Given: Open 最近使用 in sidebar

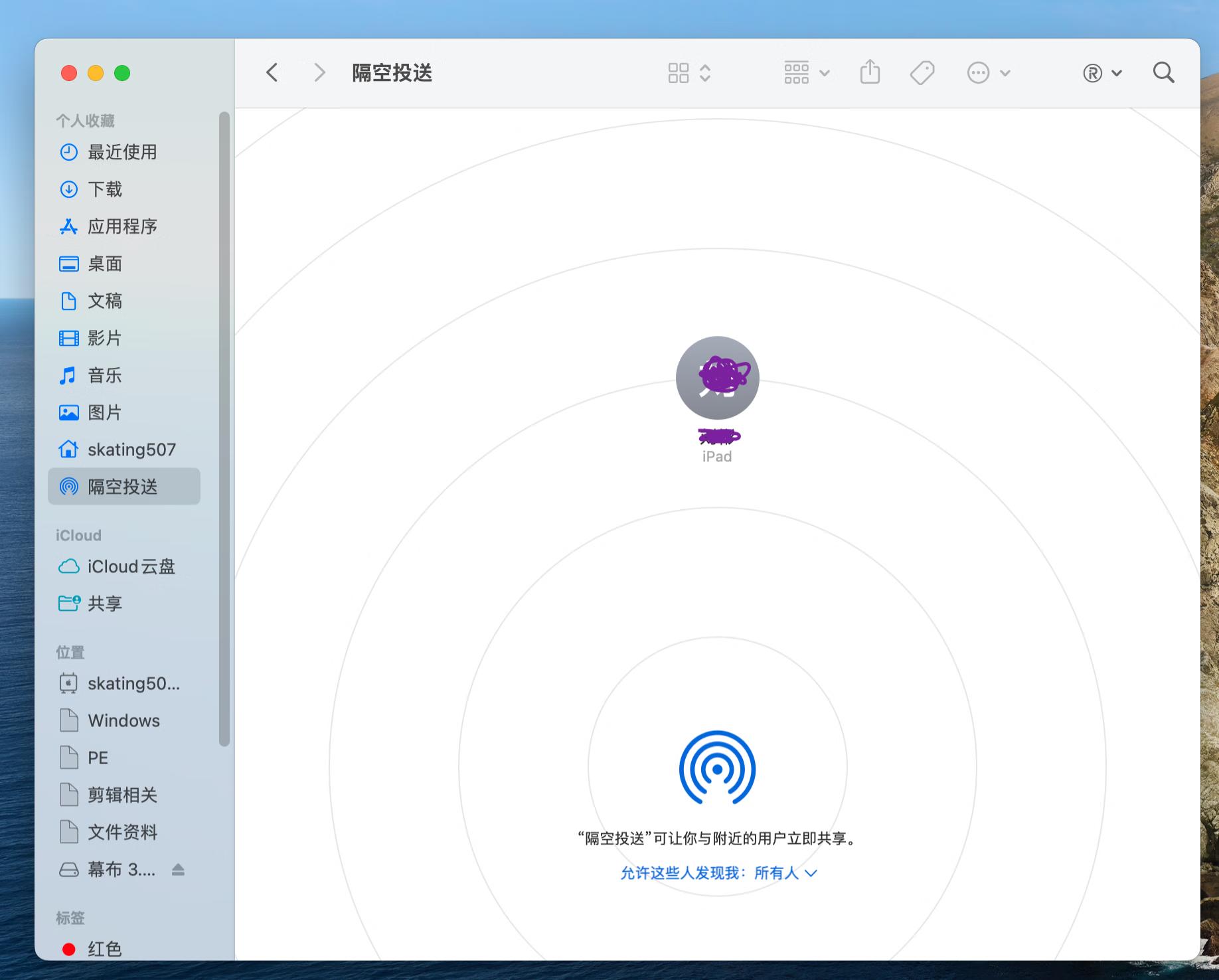Looking at the screenshot, I should [122, 152].
